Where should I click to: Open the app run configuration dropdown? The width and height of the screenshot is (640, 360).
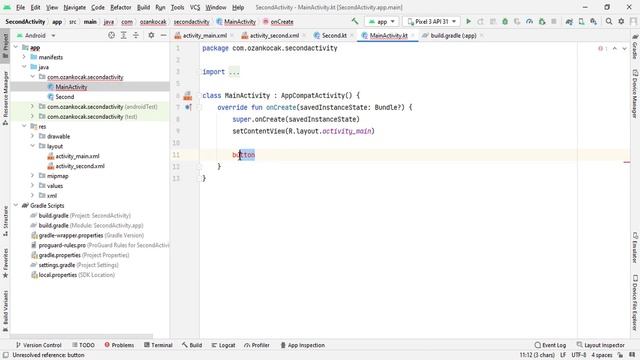pyautogui.click(x=382, y=21)
